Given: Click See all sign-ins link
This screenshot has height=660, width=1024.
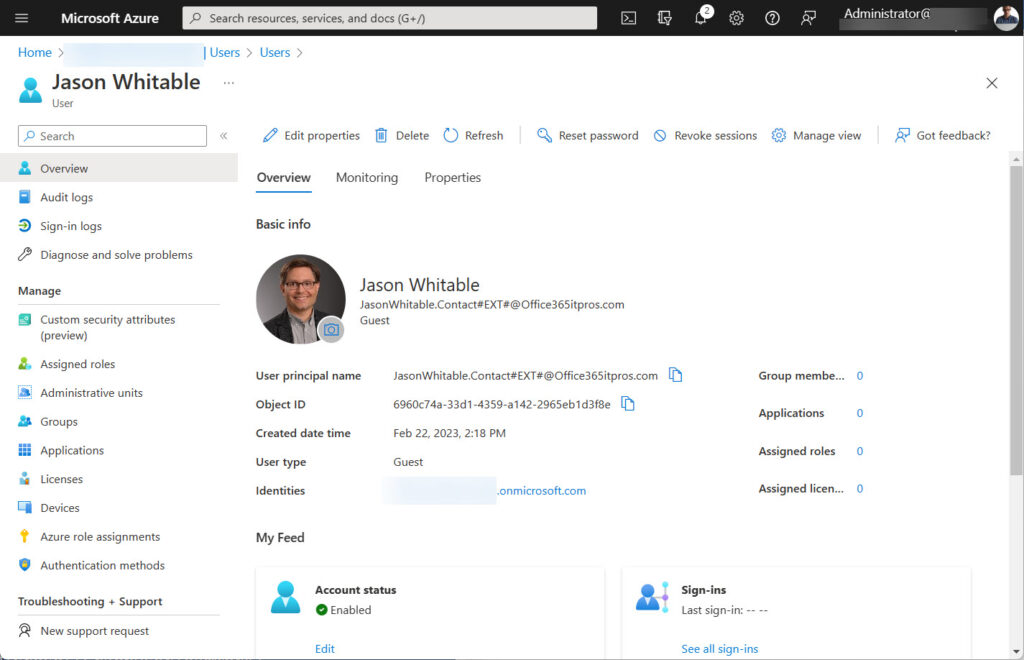Looking at the screenshot, I should [x=720, y=648].
